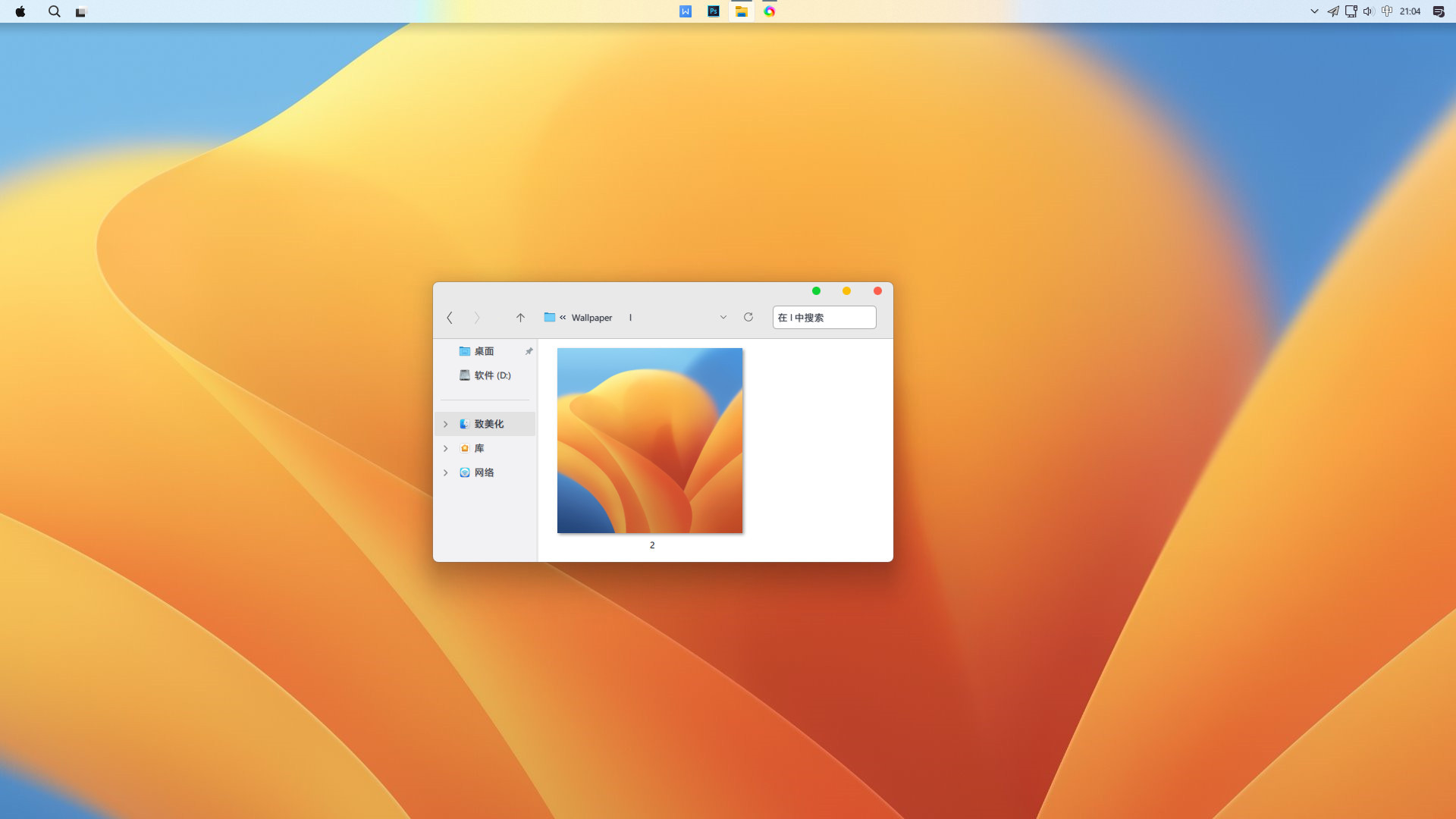Expand the 网络 tree node
1456x819 pixels.
(x=446, y=472)
